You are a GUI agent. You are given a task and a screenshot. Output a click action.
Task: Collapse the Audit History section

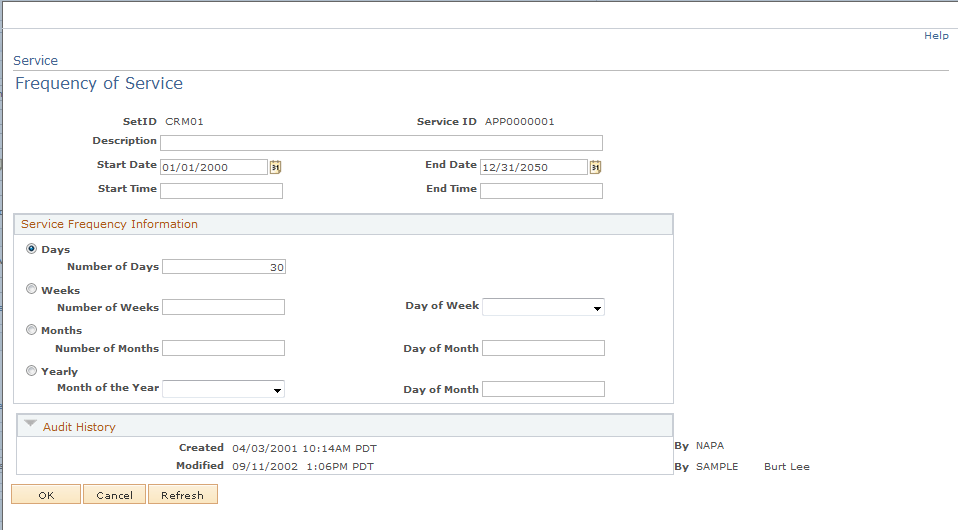[30, 424]
